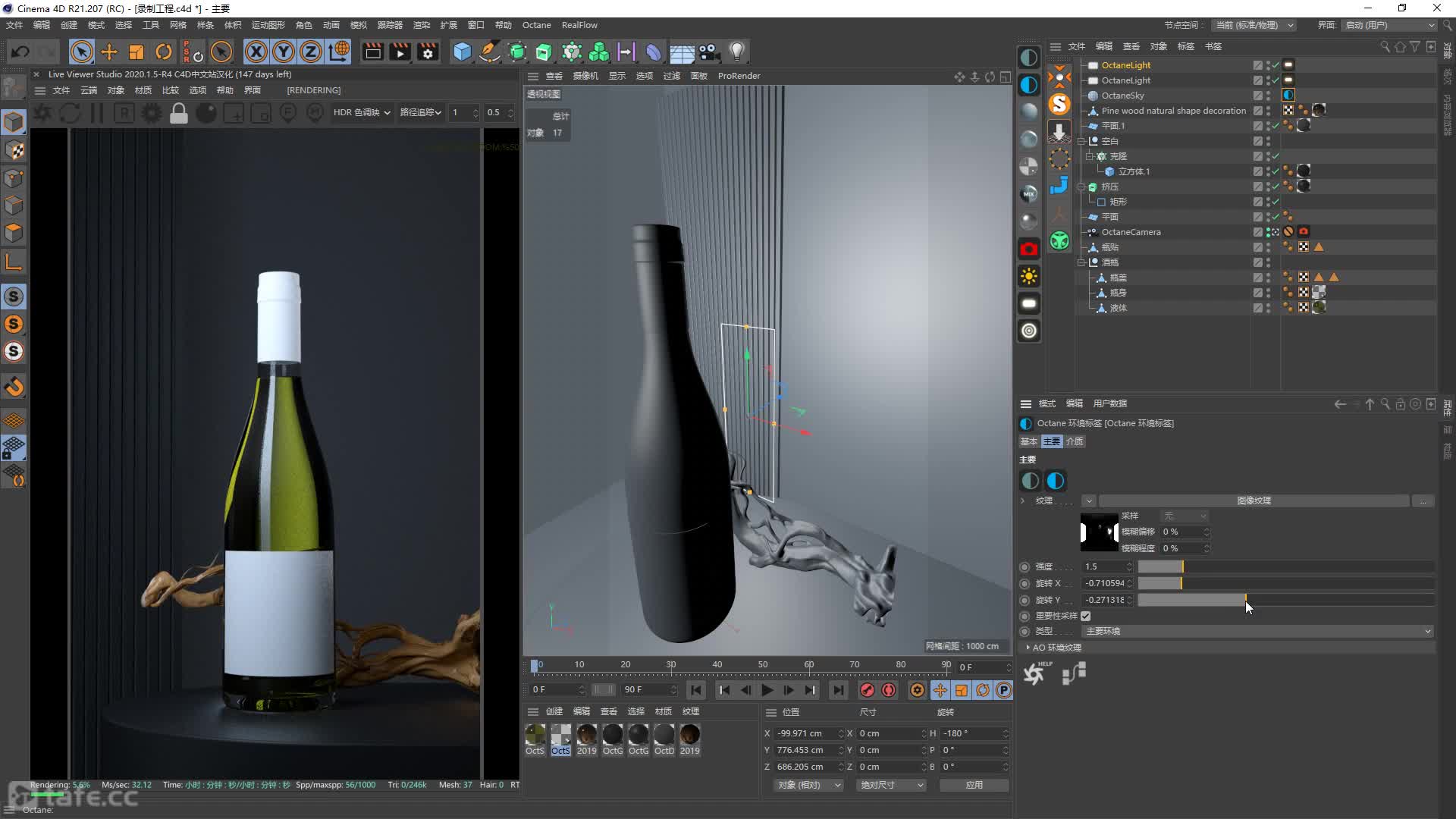This screenshot has height=819, width=1456.
Task: Click the ellipsis button next to 图像纹理
Action: pyautogui.click(x=1423, y=500)
